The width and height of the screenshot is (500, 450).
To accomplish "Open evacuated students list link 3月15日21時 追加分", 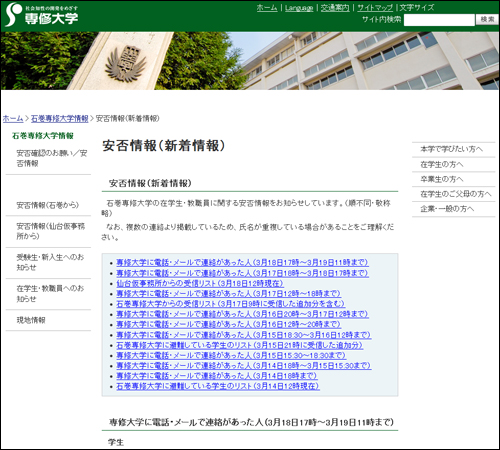I will point(240,345).
